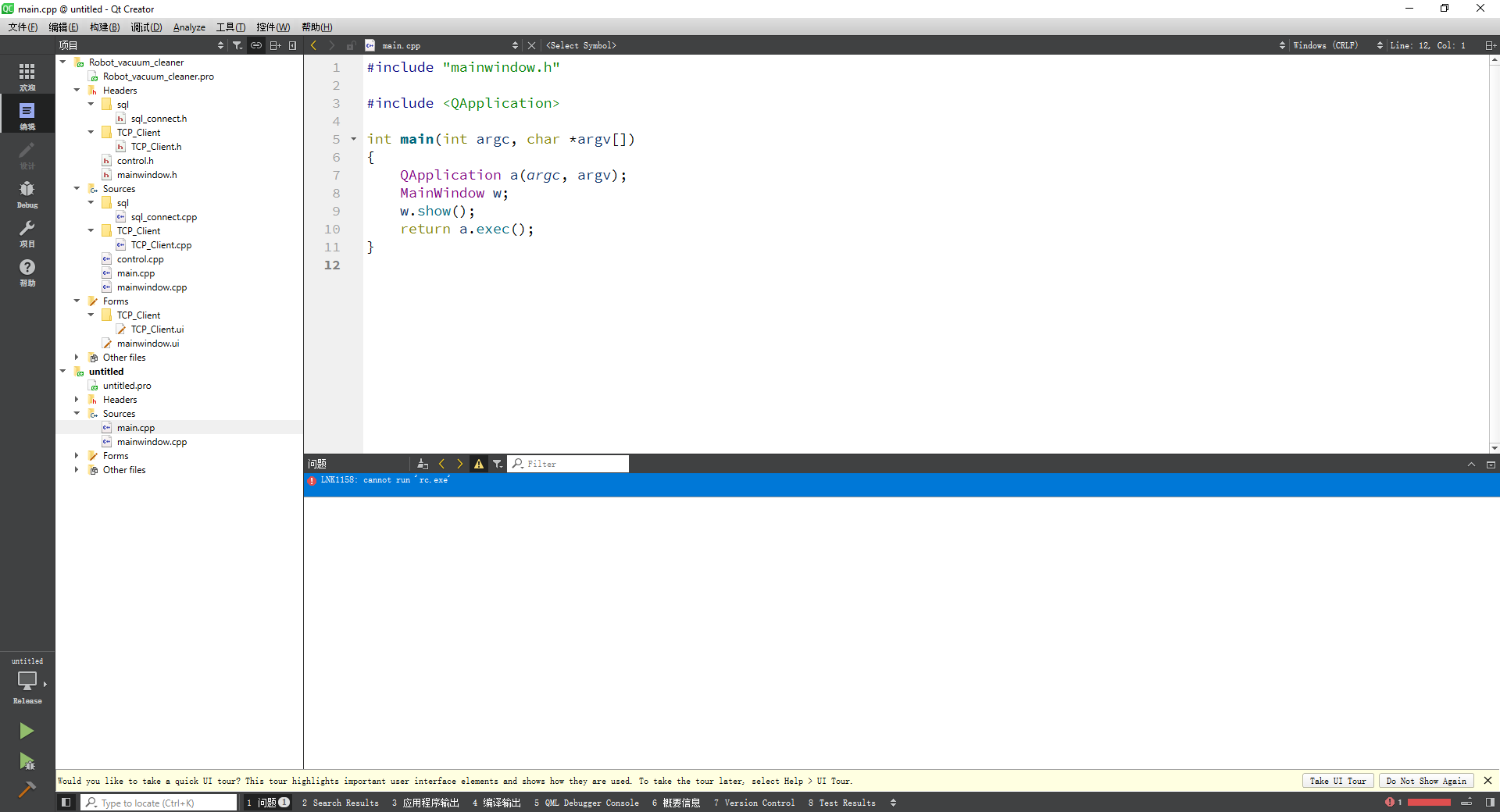Expand the untitled project Headers folder

tap(77, 400)
